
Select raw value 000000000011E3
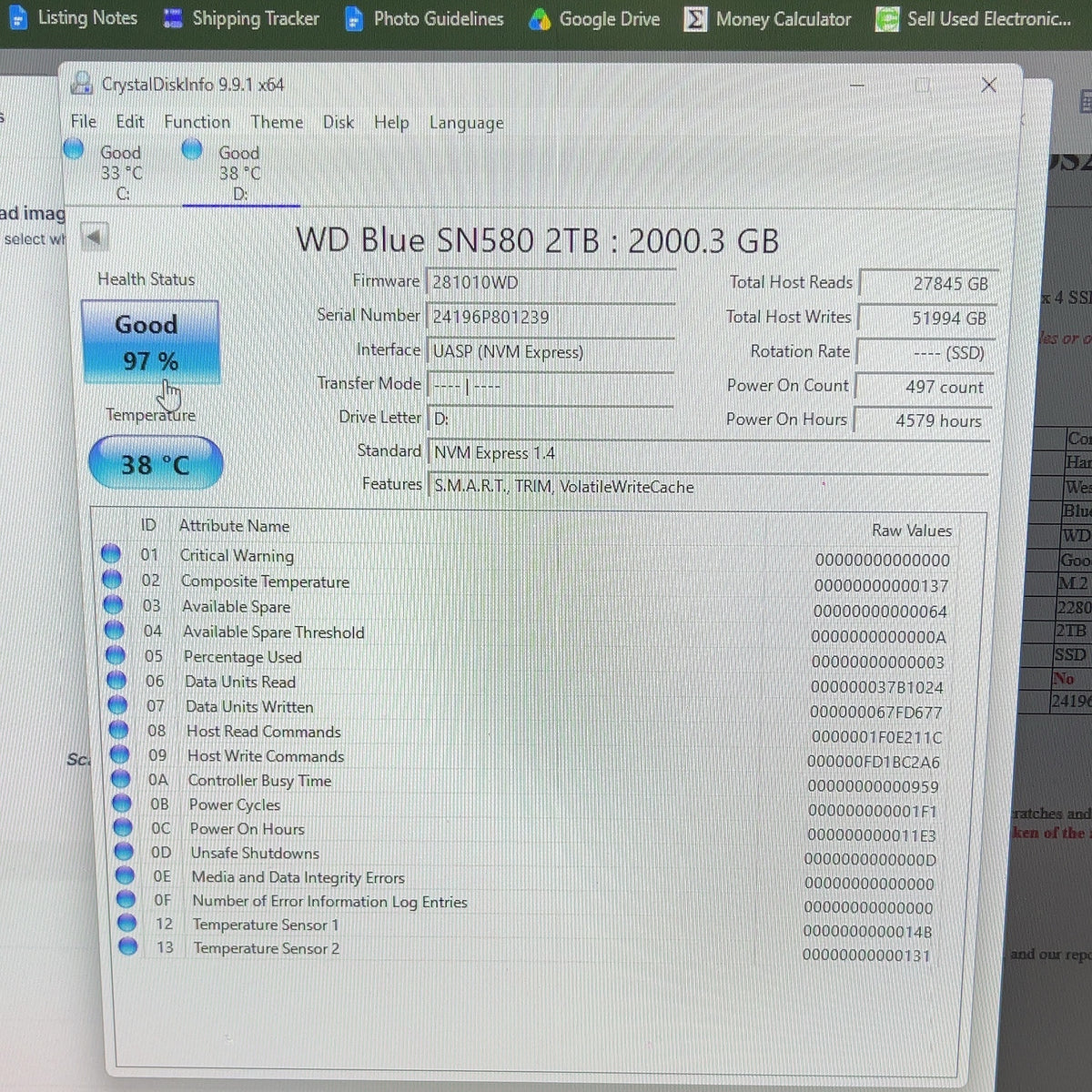point(872,835)
